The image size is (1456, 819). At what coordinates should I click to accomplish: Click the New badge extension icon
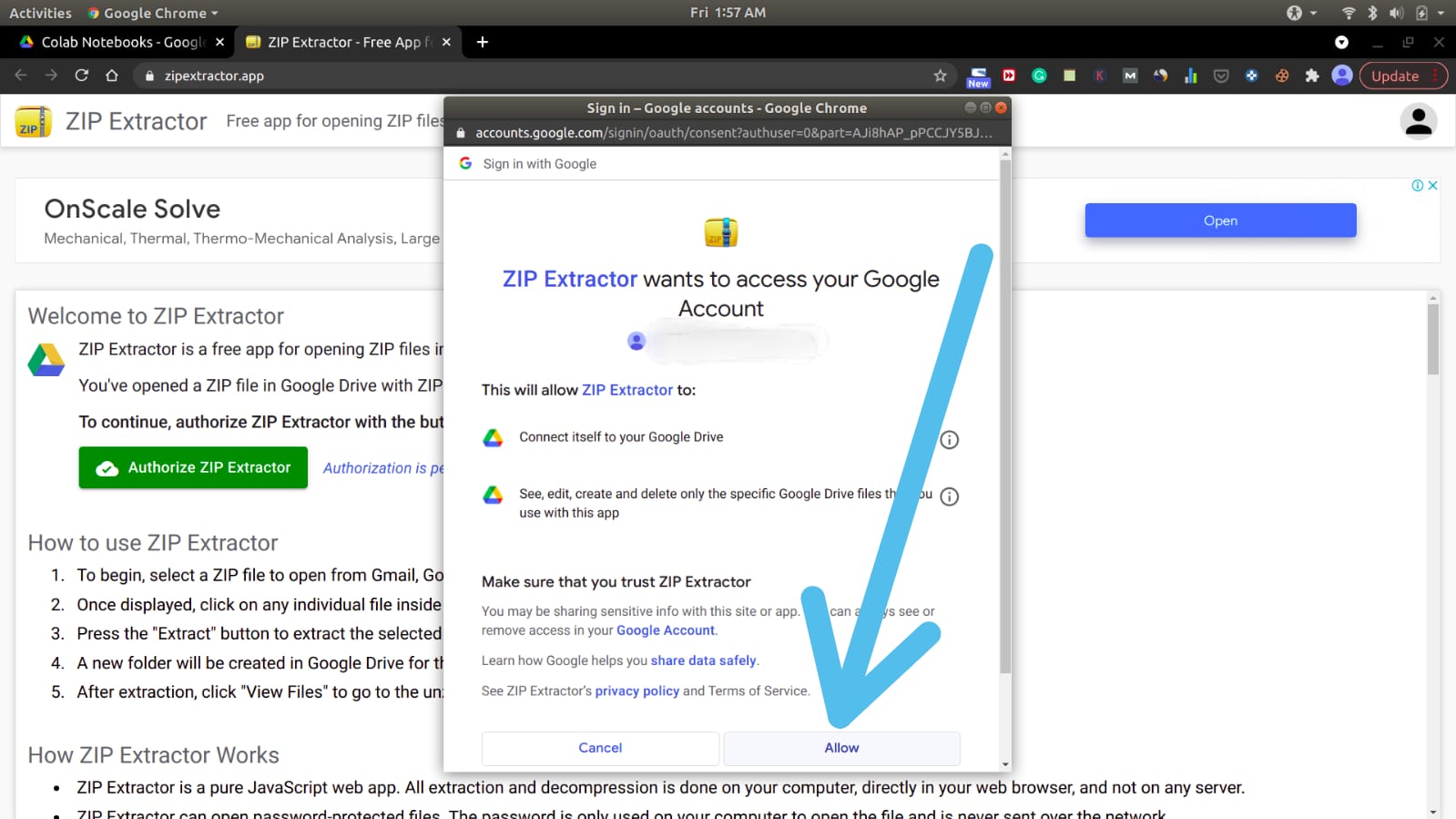pyautogui.click(x=978, y=77)
